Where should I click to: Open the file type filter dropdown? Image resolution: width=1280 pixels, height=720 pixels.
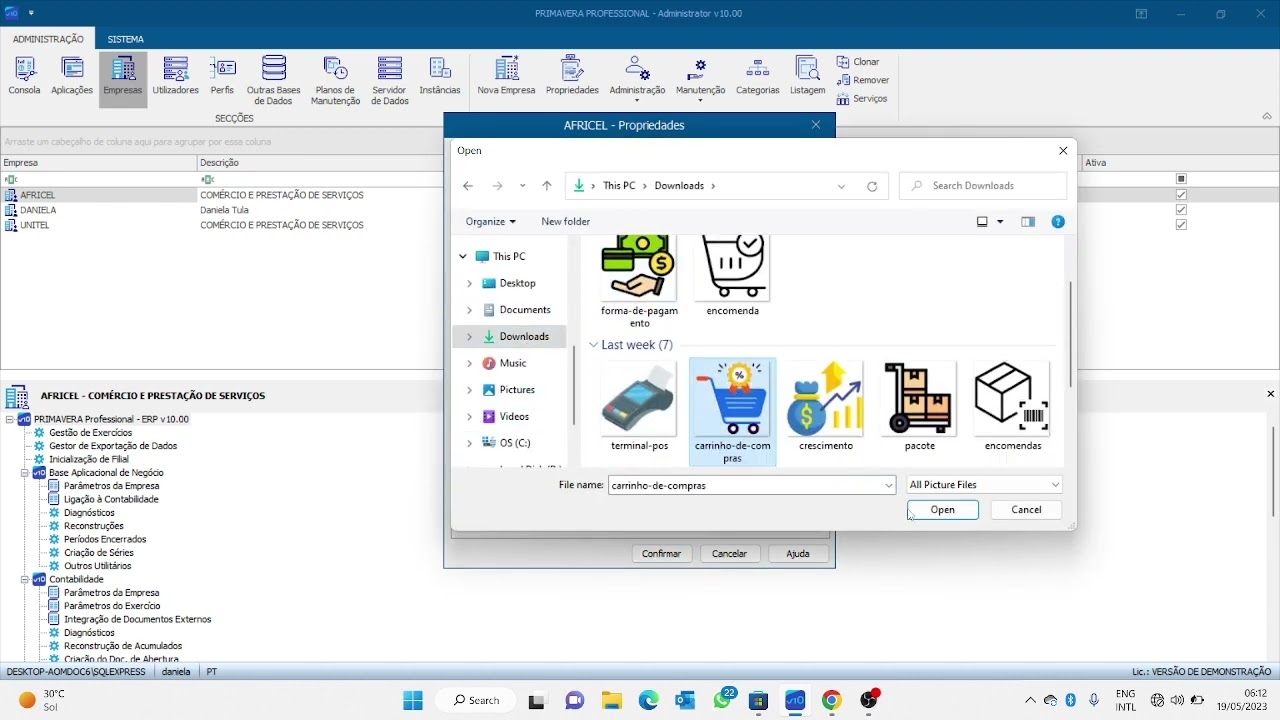(984, 485)
